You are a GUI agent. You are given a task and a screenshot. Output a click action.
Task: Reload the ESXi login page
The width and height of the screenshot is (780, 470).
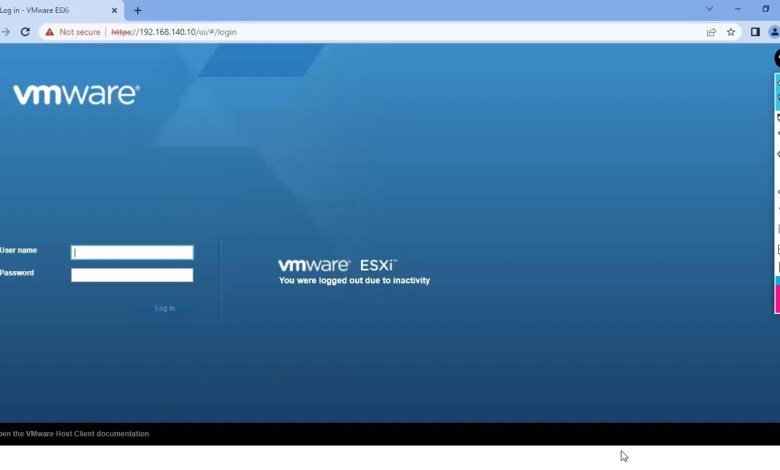[25, 32]
